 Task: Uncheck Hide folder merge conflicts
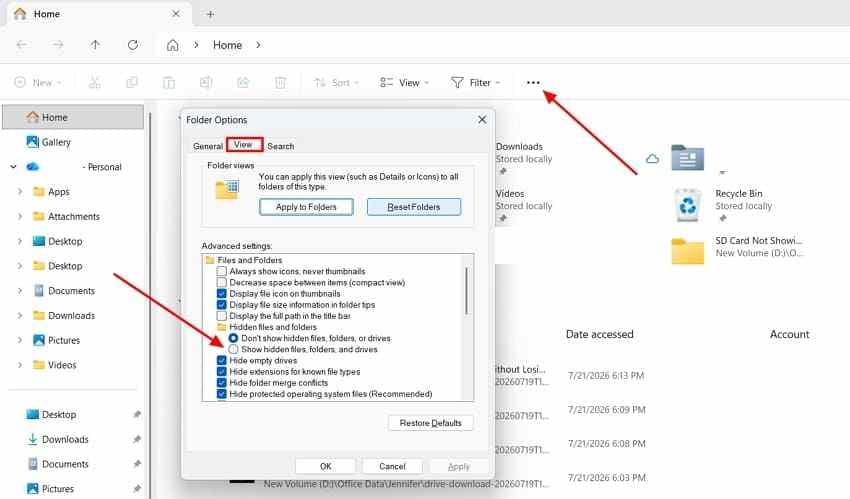point(222,383)
